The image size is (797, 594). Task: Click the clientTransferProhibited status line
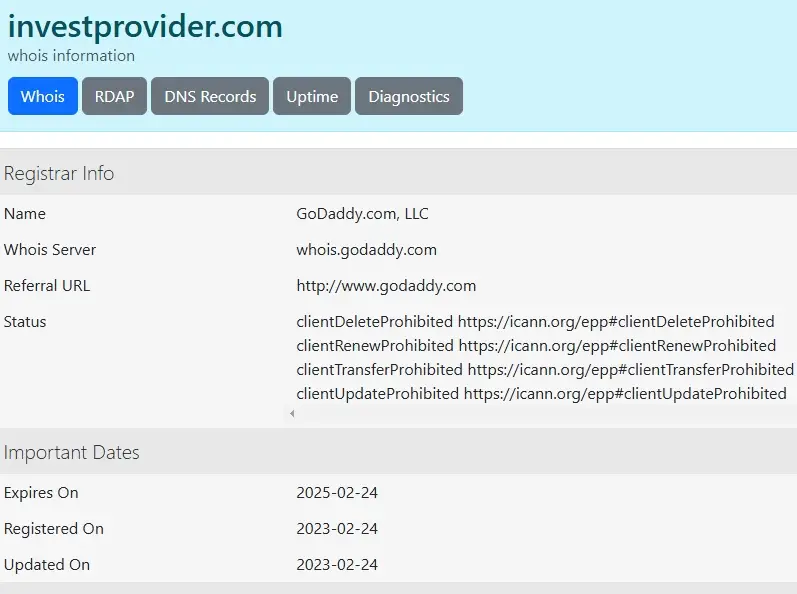tap(544, 369)
